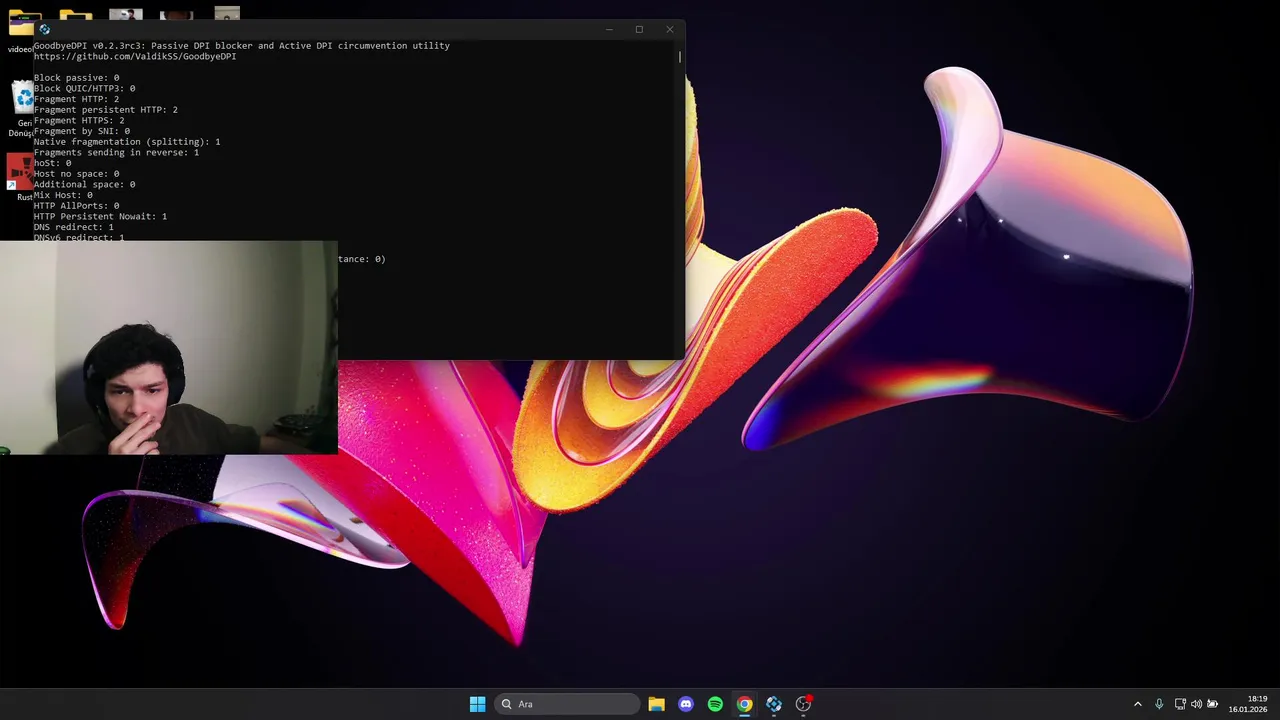The image size is (1280, 720).
Task: Click the 'Fragments sending in reverse: 1' line
Action: point(116,153)
